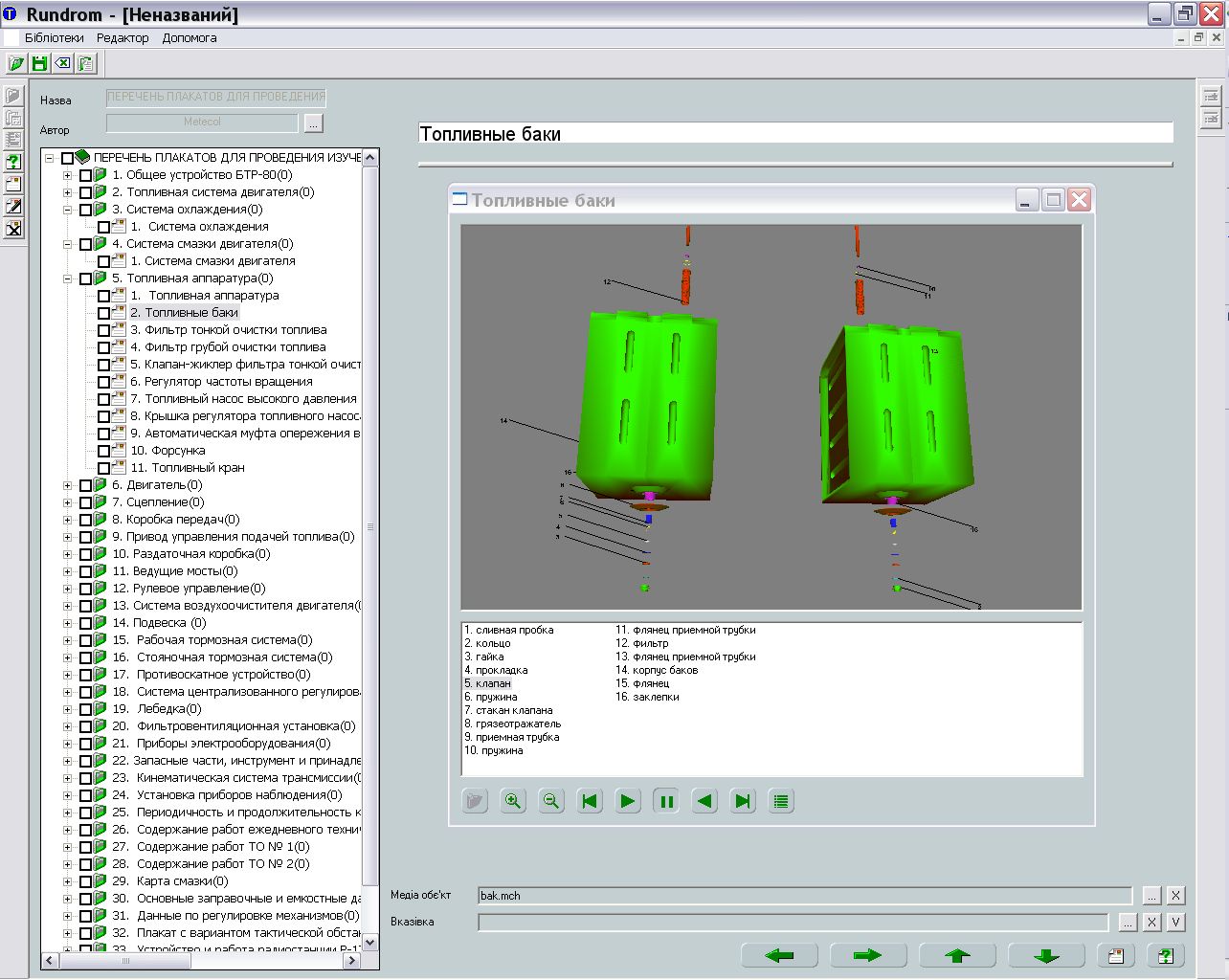Expand the '7. Сцепление(0)' tree node

point(67,502)
